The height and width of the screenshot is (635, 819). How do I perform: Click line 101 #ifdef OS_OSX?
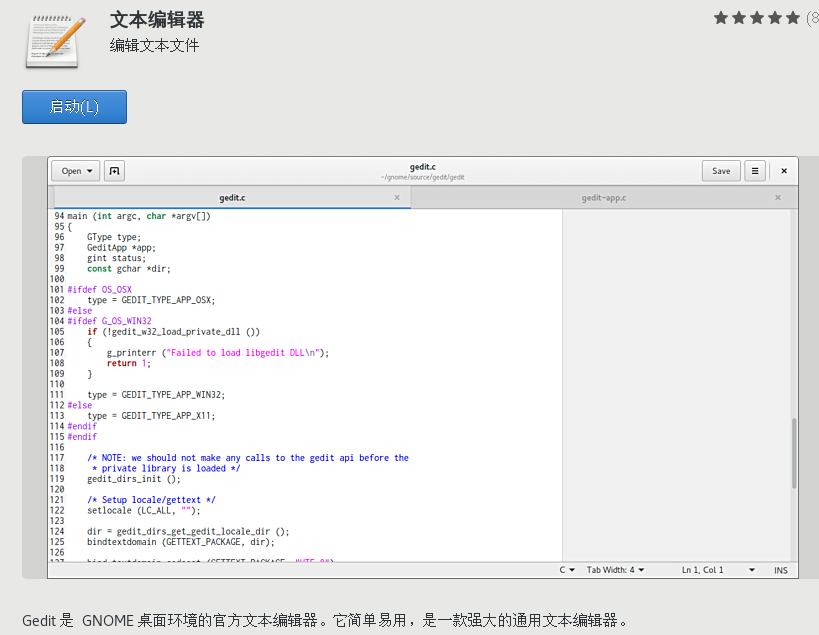pyautogui.click(x=99, y=289)
